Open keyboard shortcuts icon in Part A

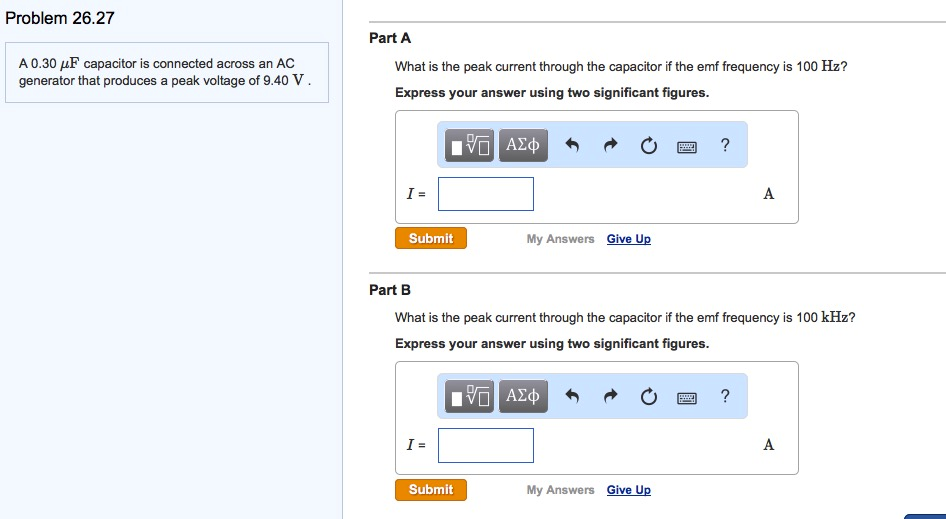pos(687,147)
